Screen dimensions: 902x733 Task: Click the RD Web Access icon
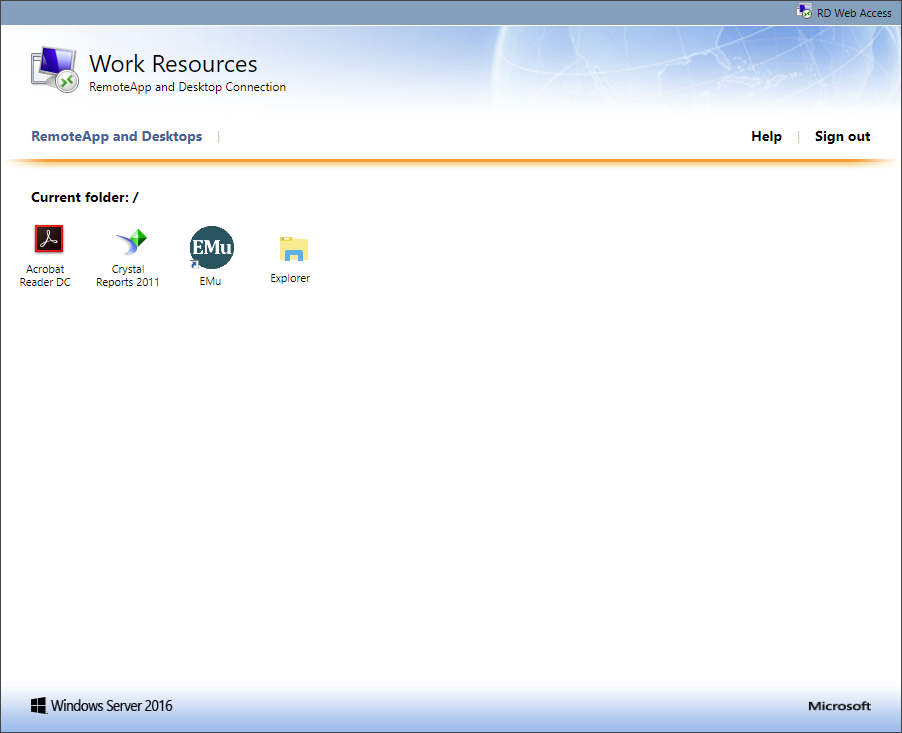[x=804, y=12]
